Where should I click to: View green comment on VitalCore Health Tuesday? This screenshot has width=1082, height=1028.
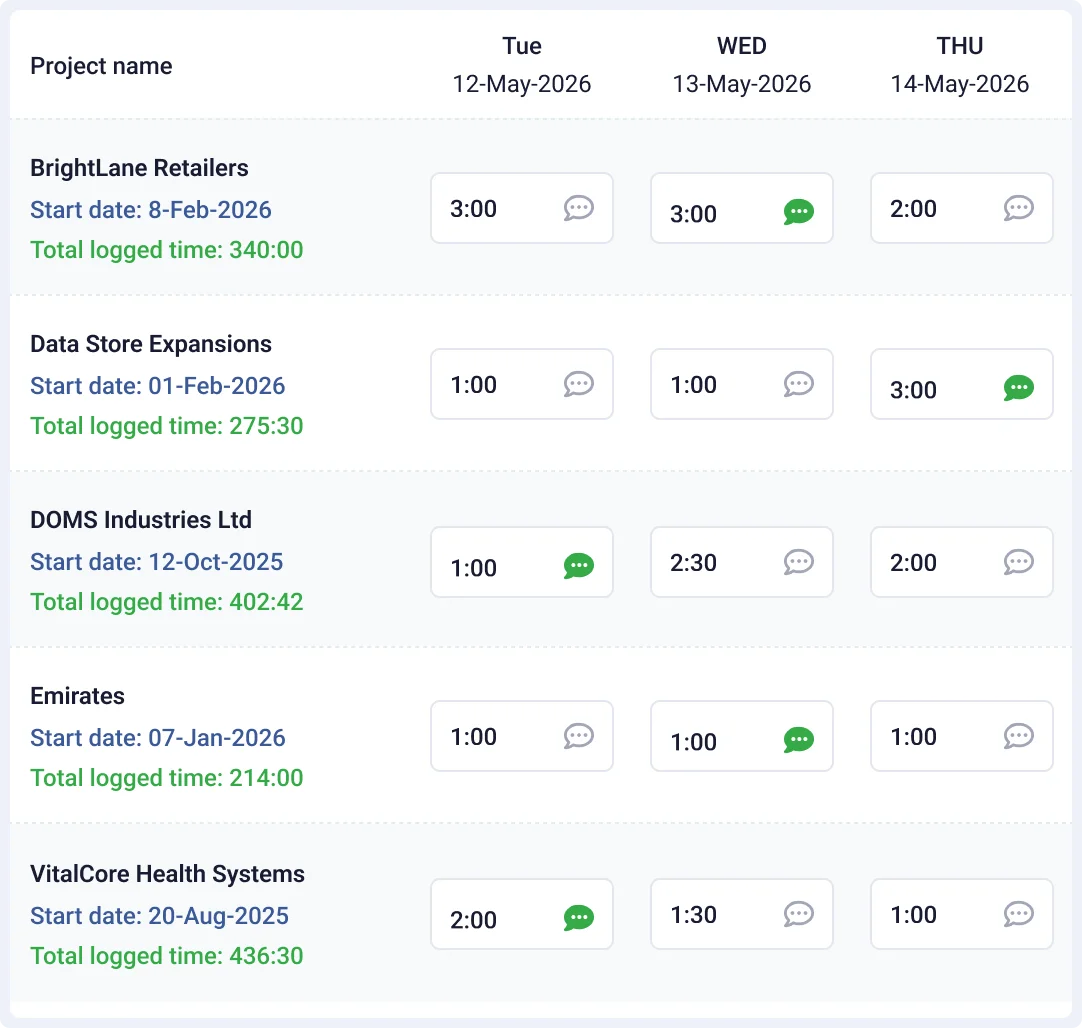click(578, 918)
